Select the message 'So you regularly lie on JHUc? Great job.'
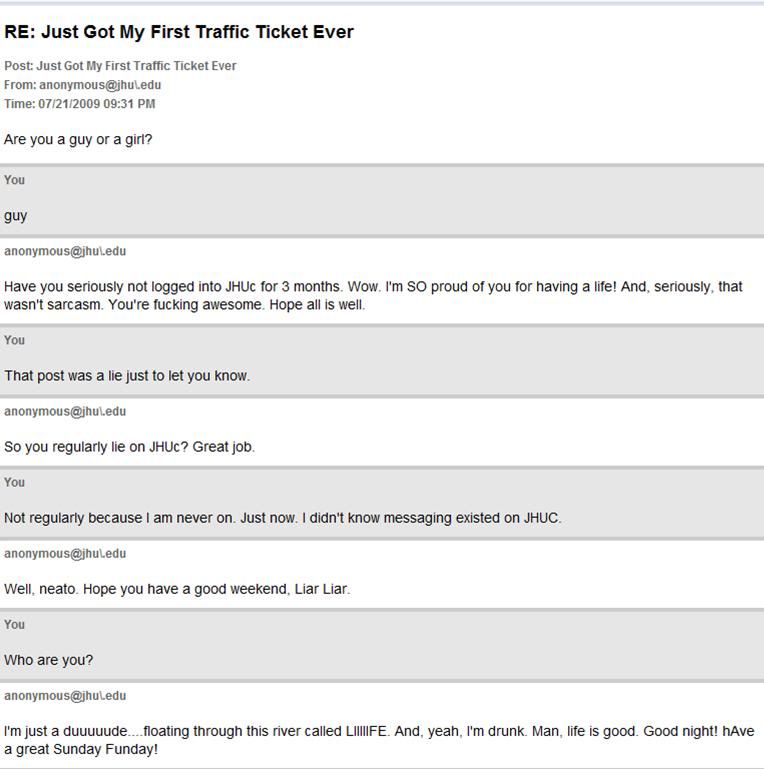Screen dimensions: 764x769 pyautogui.click(x=129, y=447)
